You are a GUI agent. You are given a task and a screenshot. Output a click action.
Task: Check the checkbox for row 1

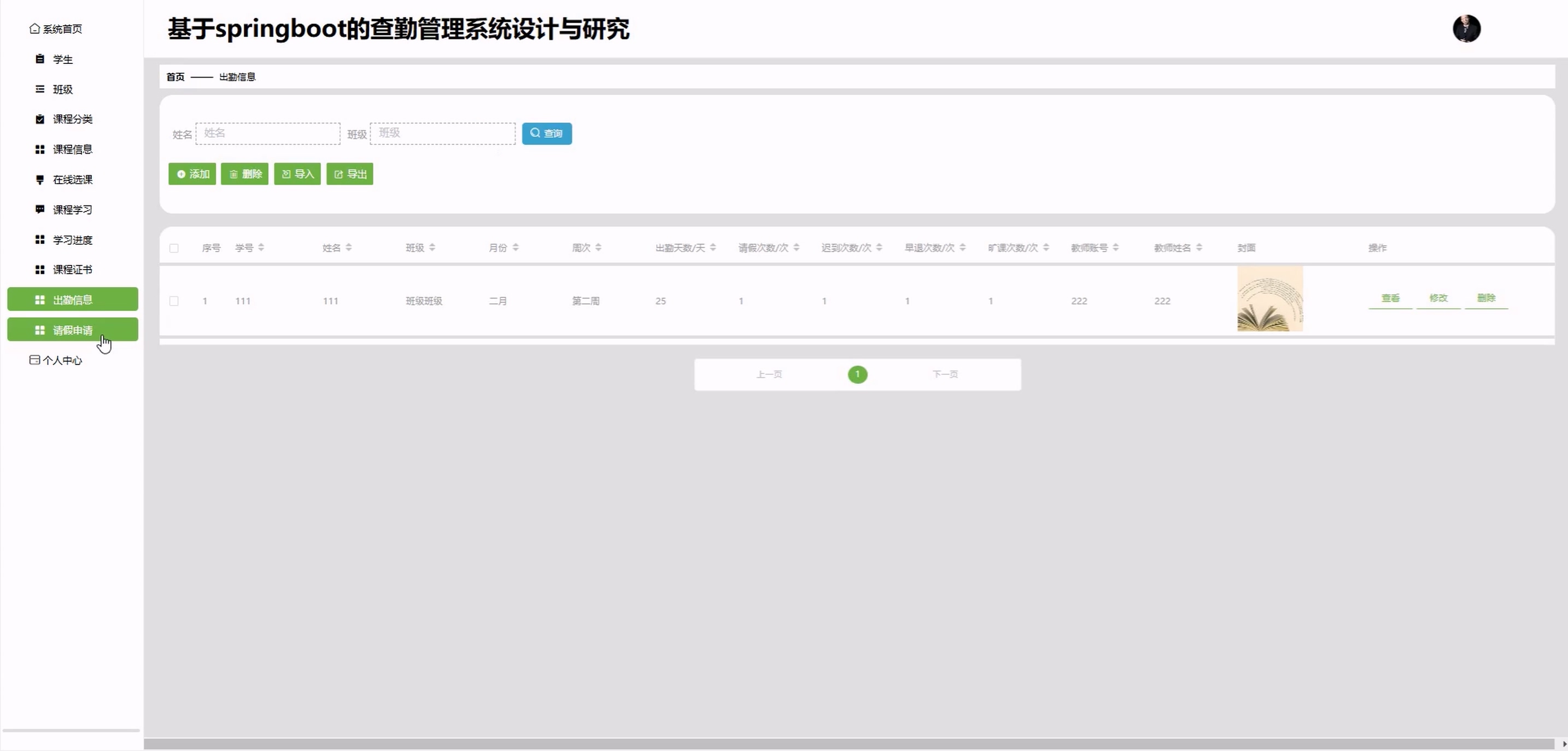(x=174, y=301)
